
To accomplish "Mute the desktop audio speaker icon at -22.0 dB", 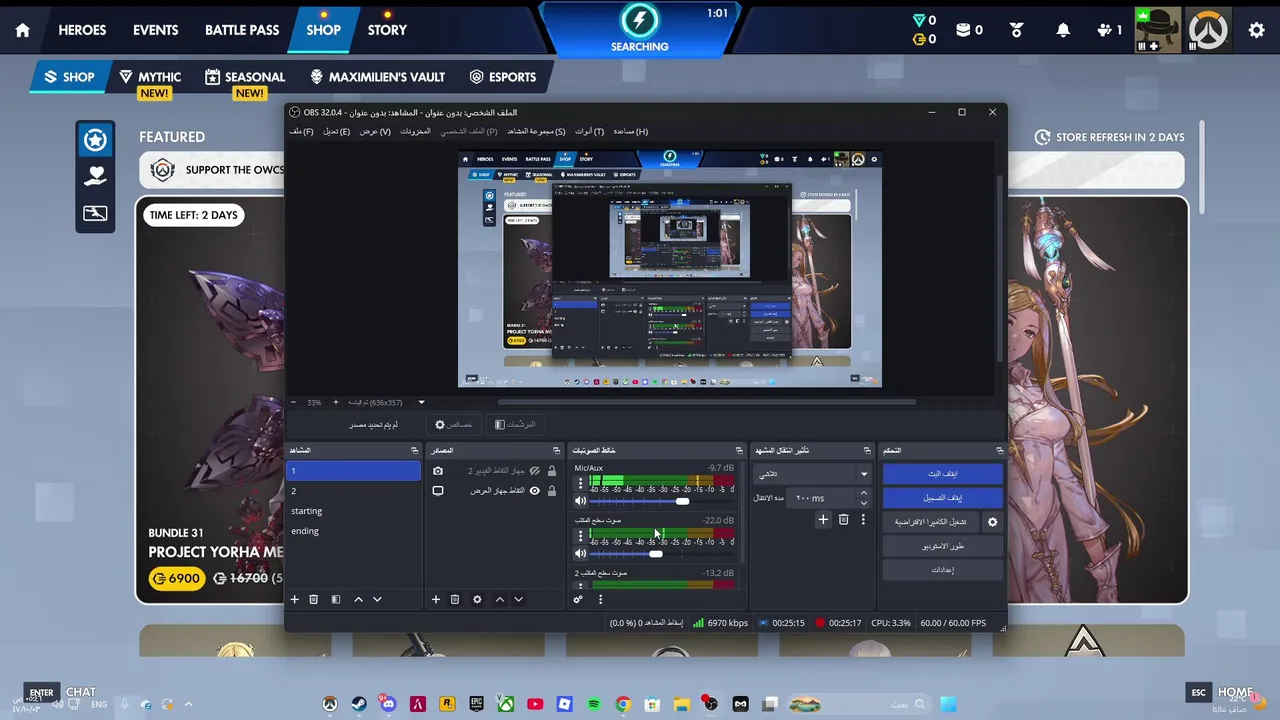I will (580, 553).
